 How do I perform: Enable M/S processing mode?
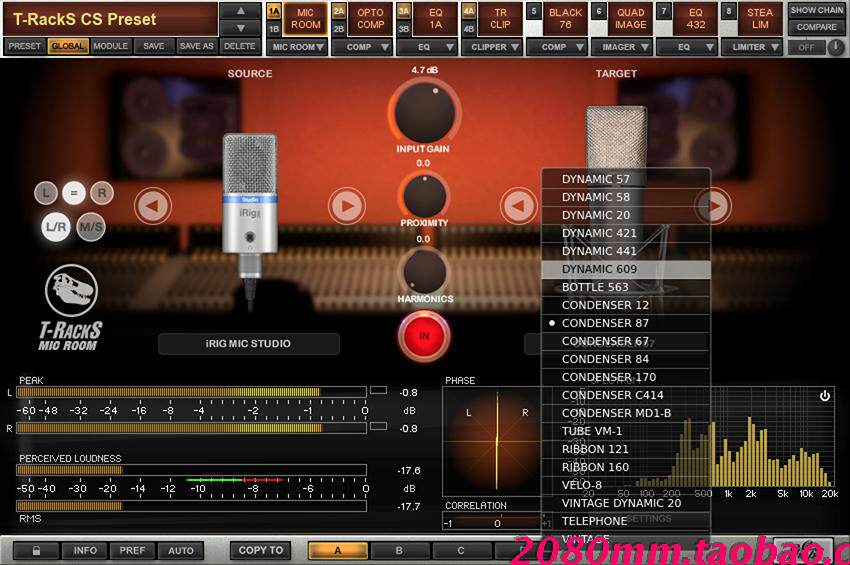91,227
